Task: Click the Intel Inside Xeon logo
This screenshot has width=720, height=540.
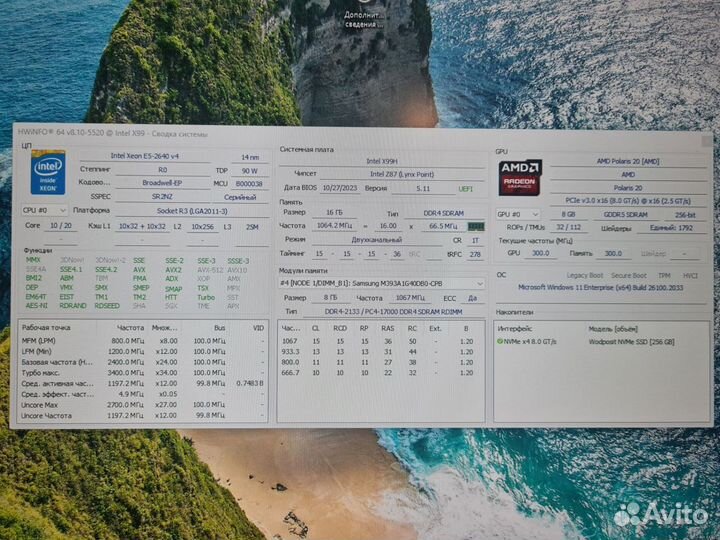Action: point(48,173)
